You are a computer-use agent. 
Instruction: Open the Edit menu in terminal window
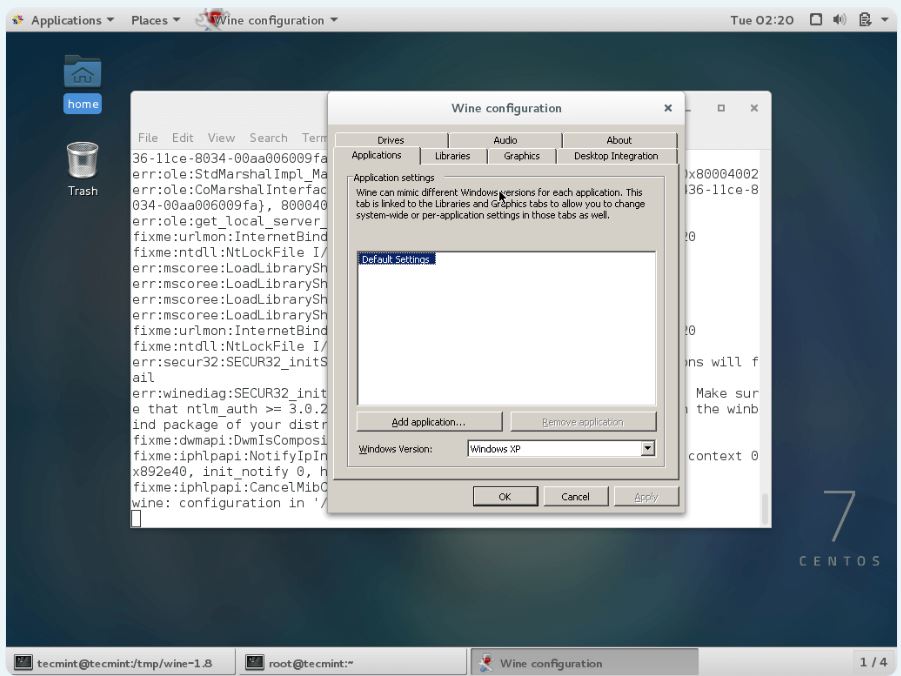tap(183, 138)
